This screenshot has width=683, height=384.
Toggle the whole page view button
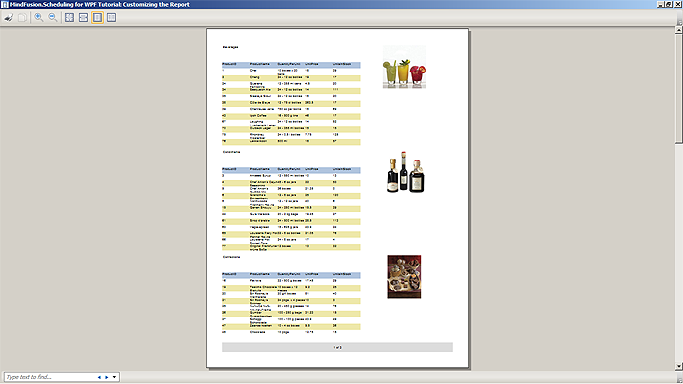tap(98, 18)
